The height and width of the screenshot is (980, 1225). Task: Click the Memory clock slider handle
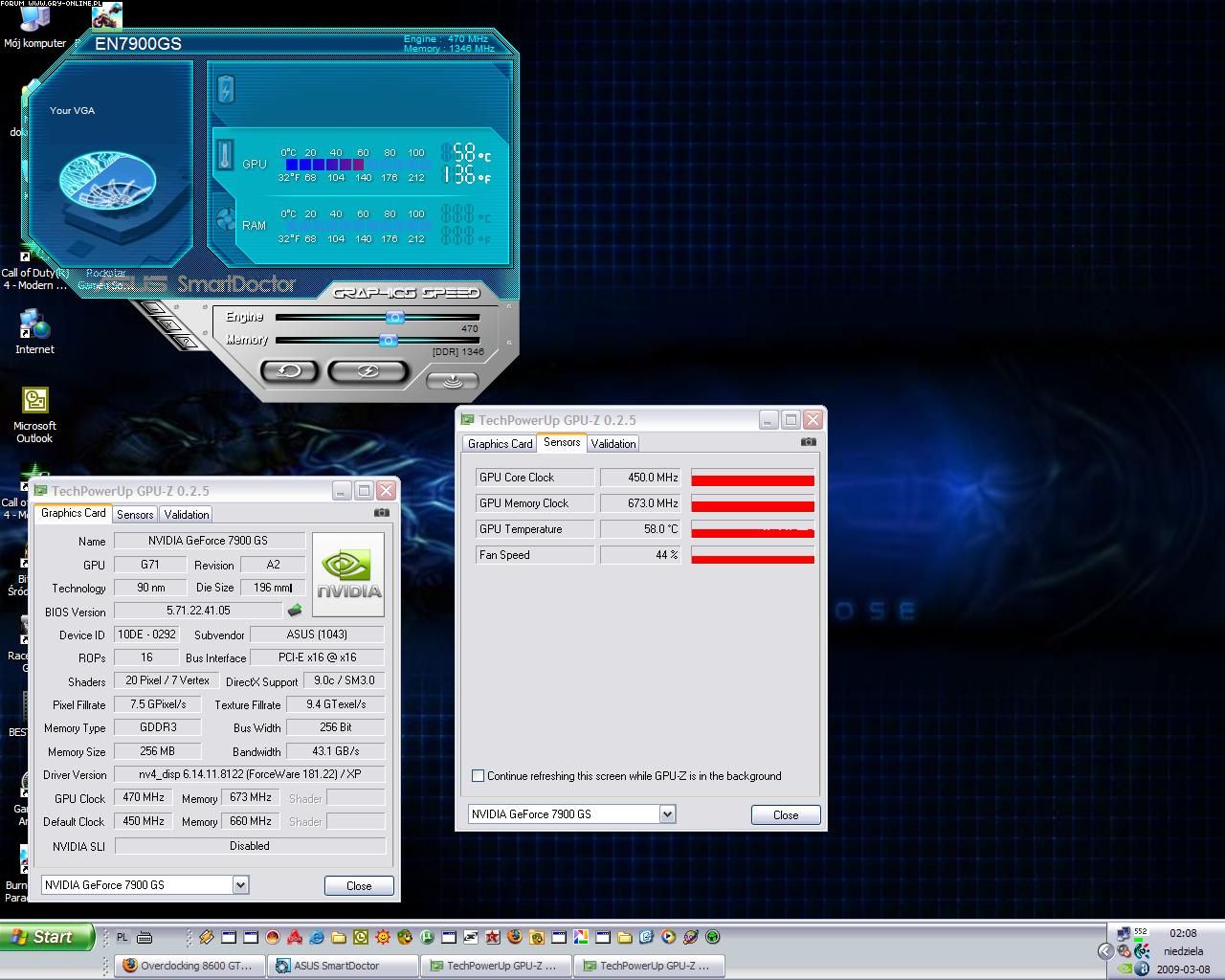pos(388,341)
